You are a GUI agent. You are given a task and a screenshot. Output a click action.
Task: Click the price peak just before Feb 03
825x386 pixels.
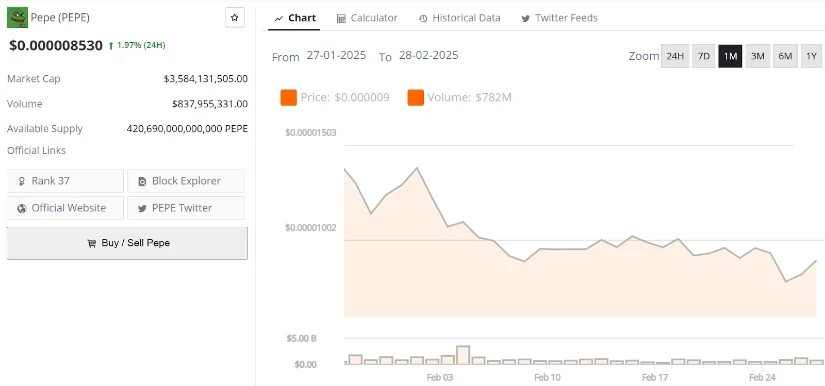pyautogui.click(x=417, y=168)
